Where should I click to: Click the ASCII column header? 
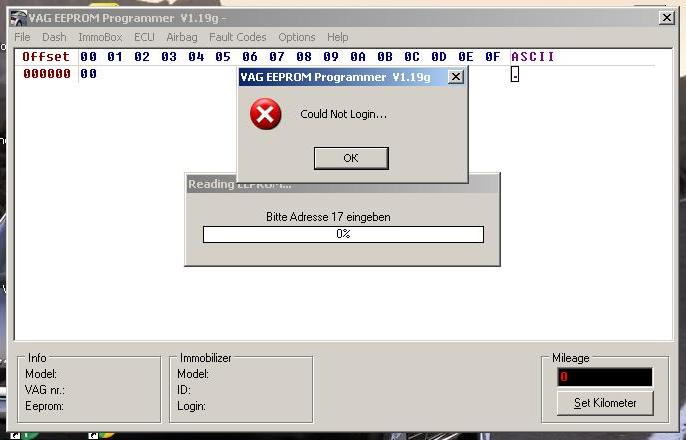[x=532, y=57]
